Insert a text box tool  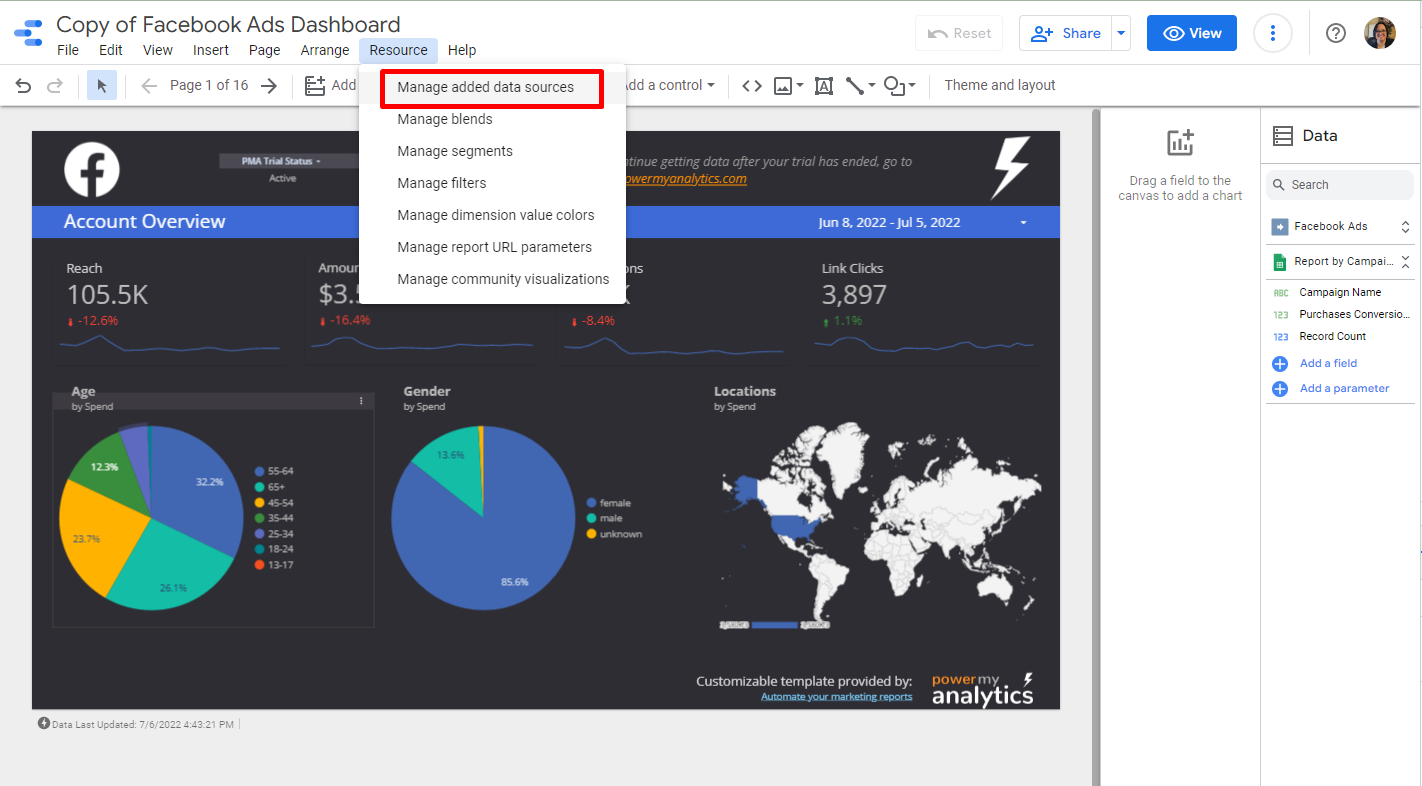824,86
